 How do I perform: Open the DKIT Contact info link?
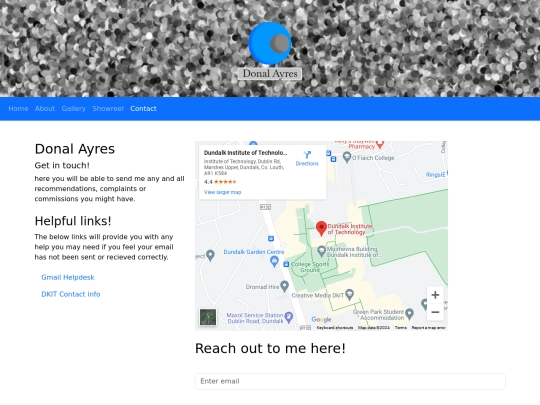71,294
